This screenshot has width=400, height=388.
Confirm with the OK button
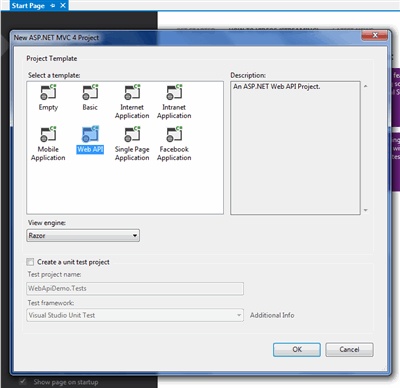point(297,350)
